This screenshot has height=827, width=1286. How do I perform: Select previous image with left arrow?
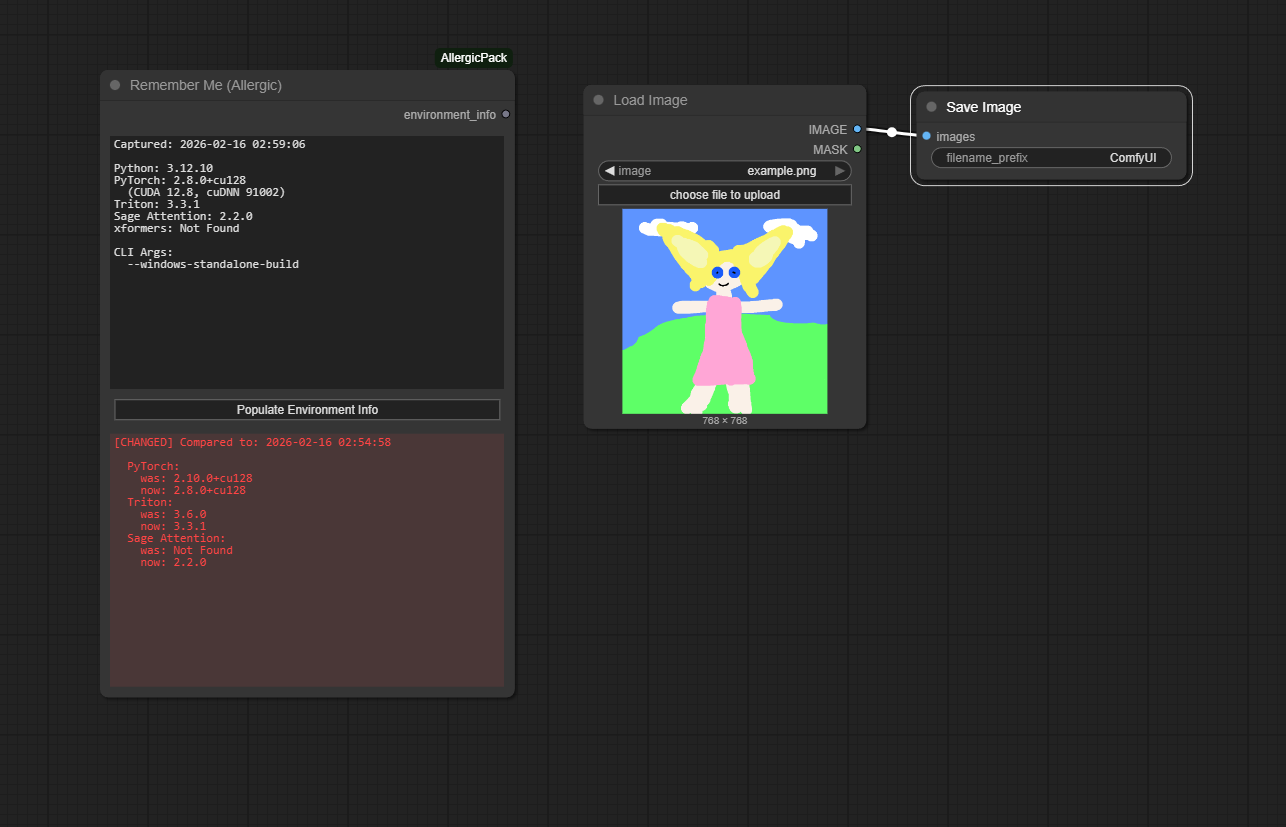point(609,171)
